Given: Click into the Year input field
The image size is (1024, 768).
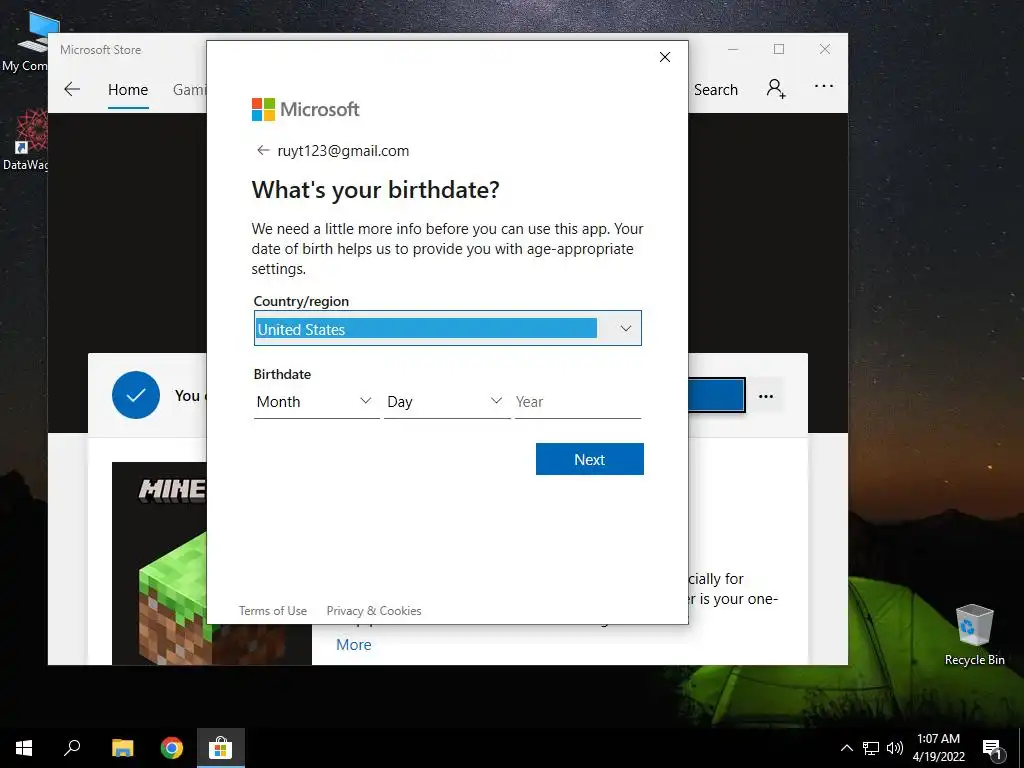Looking at the screenshot, I should coord(577,402).
